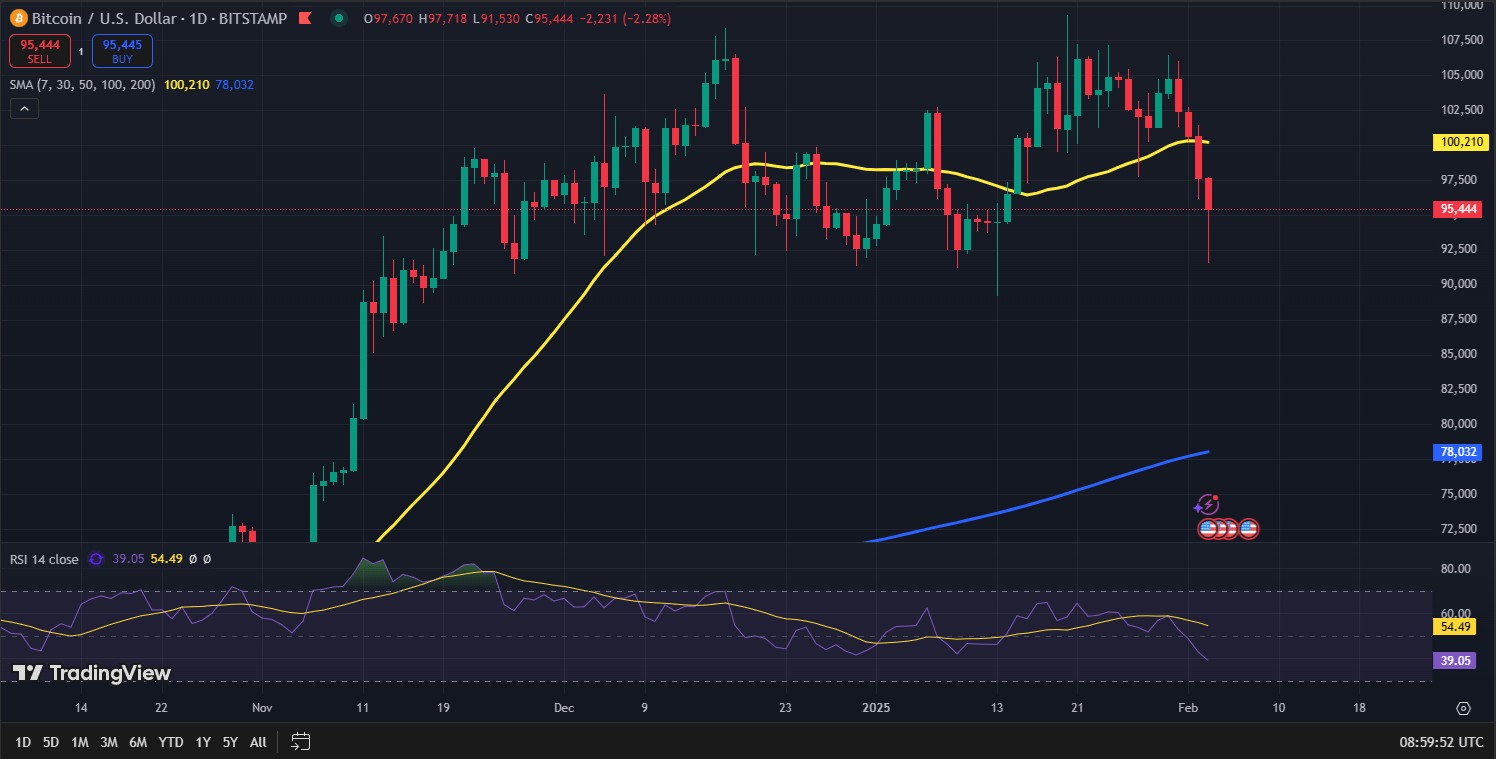This screenshot has width=1496, height=759.
Task: Click the orange Bitcoin logo icon
Action: click(19, 19)
